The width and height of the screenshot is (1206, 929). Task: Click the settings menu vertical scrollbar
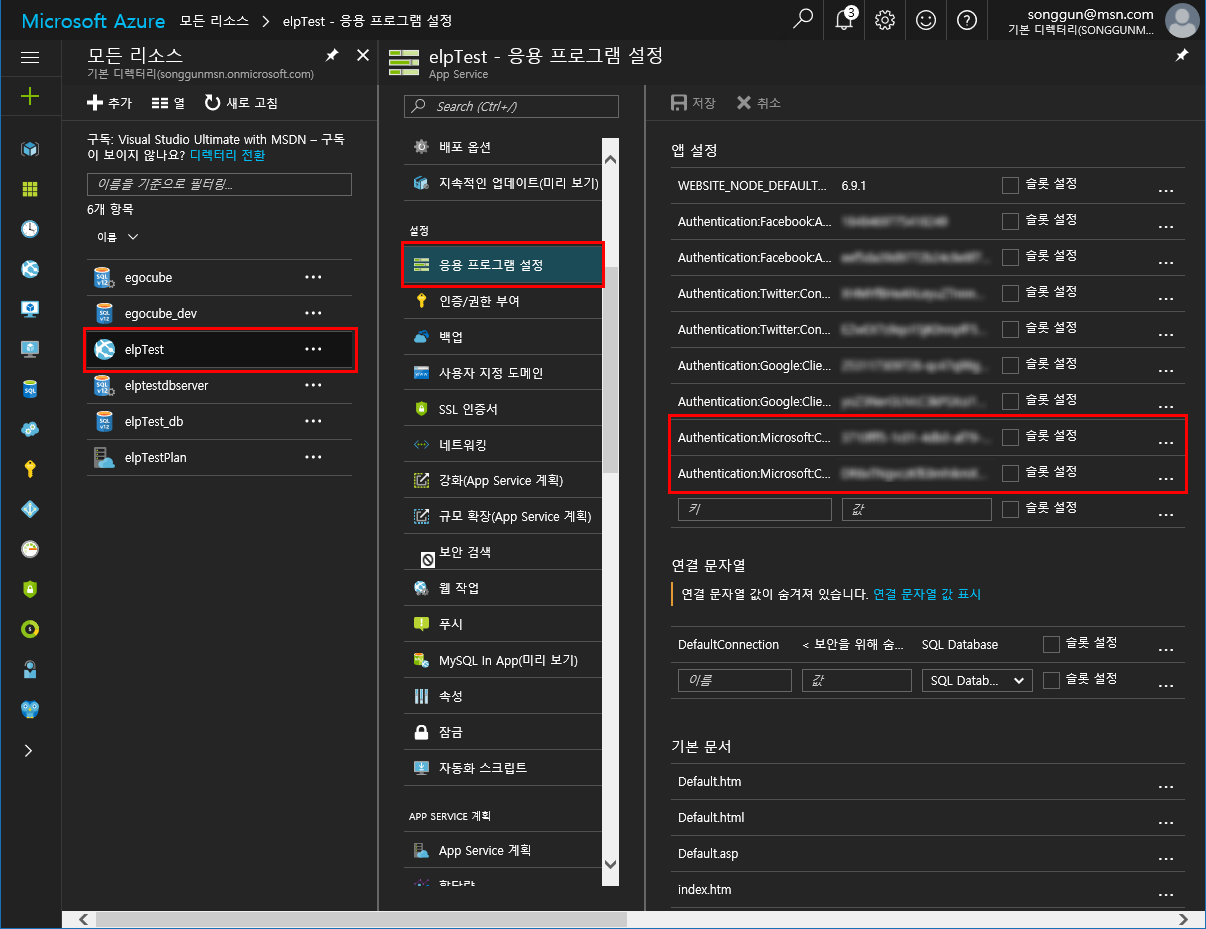(x=610, y=370)
